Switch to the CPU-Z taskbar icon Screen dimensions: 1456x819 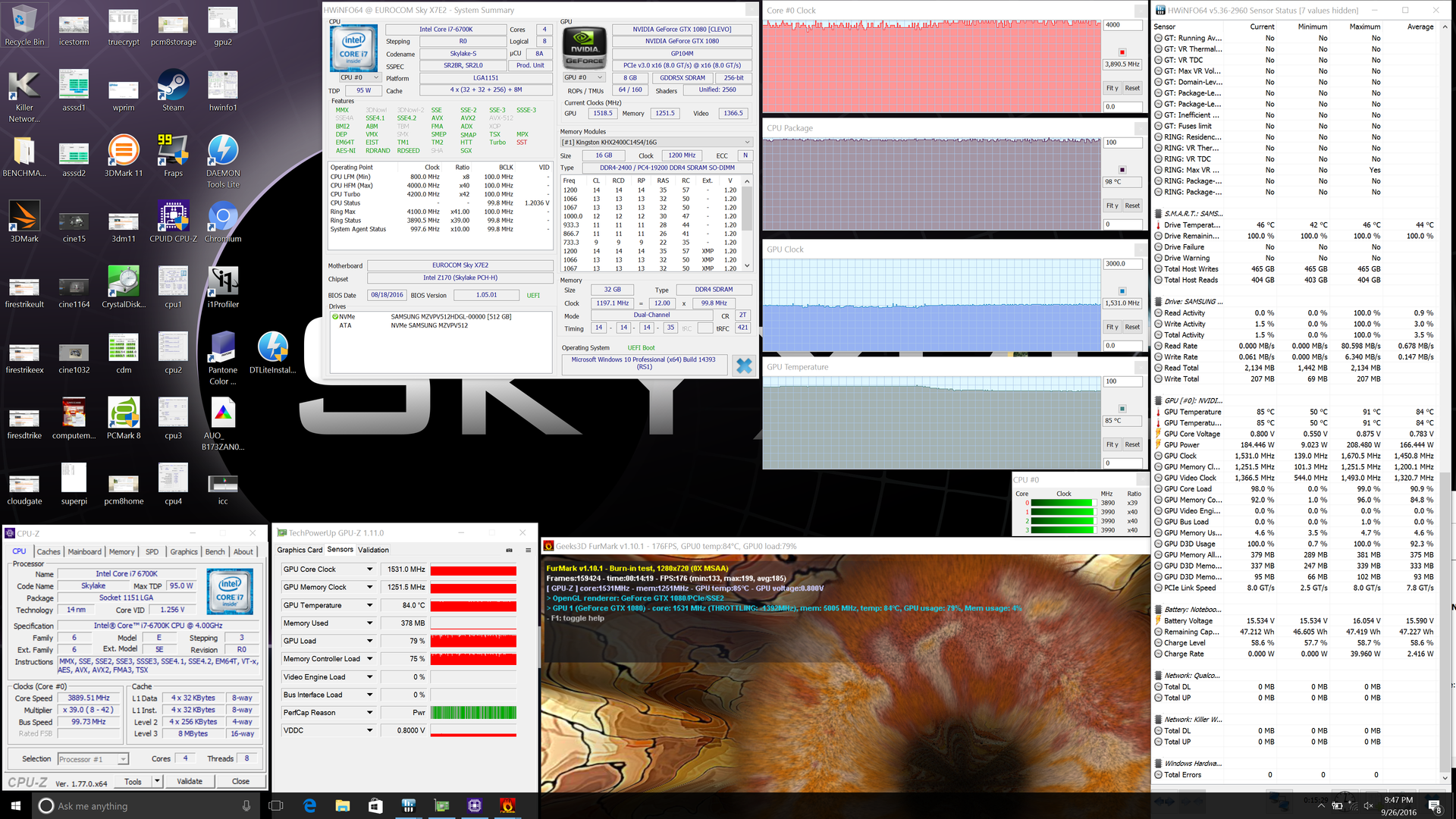pyautogui.click(x=475, y=805)
